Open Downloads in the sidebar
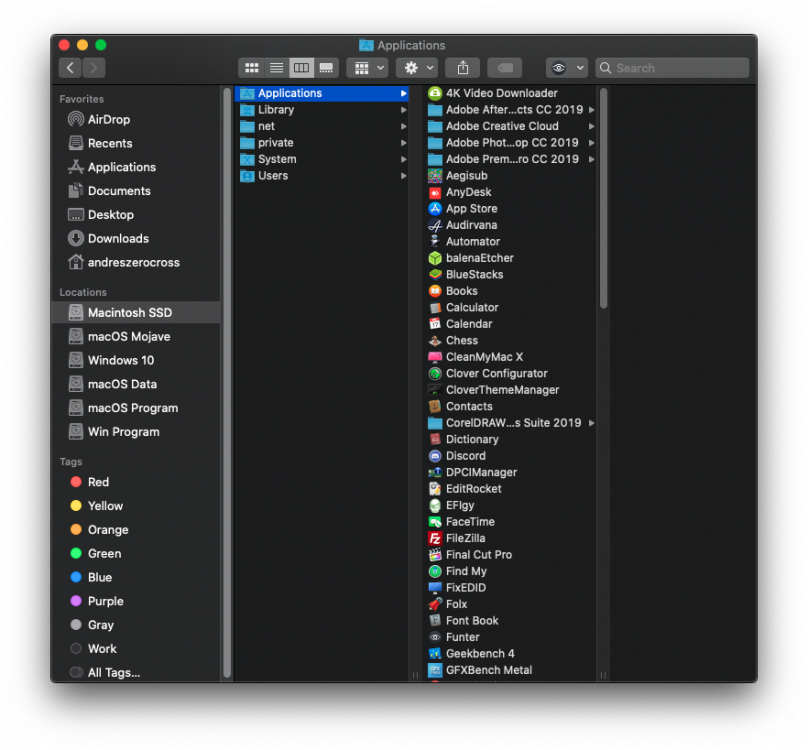 coord(137,239)
